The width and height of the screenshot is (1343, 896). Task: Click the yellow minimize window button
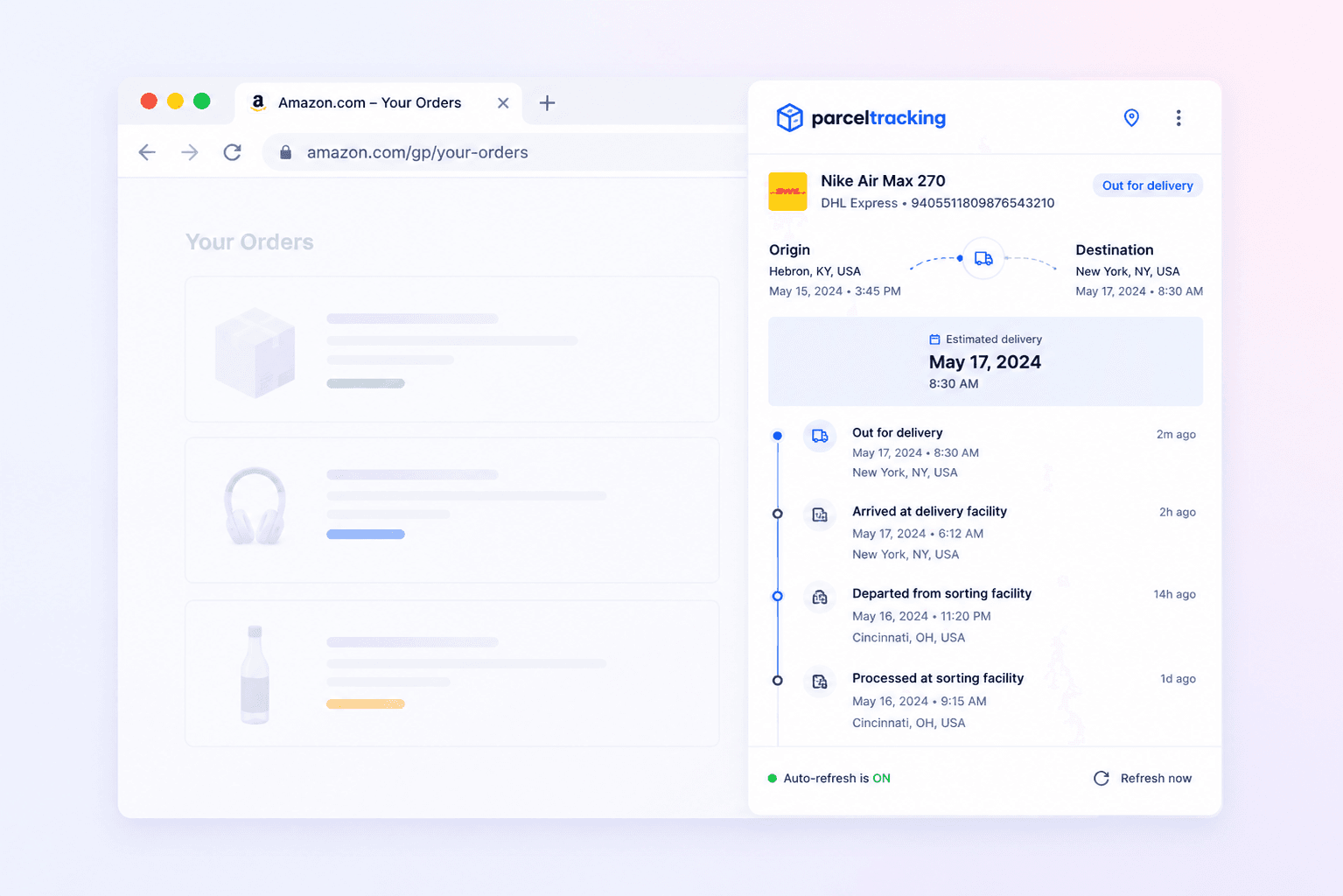pyautogui.click(x=175, y=101)
